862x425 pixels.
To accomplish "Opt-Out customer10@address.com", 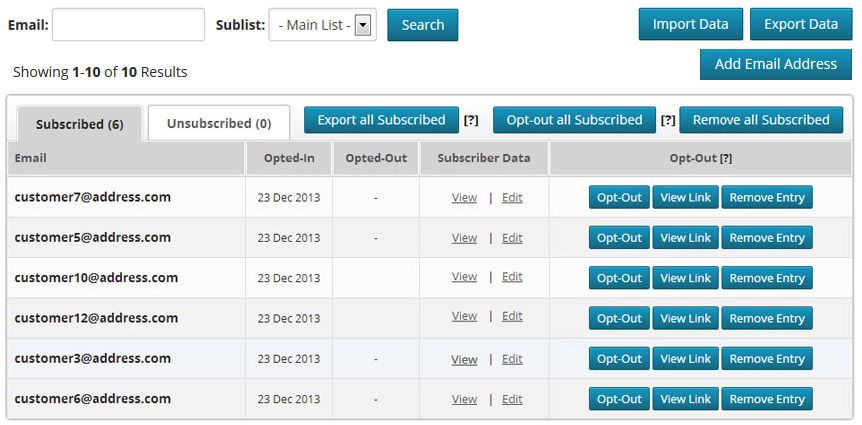I will point(619,278).
